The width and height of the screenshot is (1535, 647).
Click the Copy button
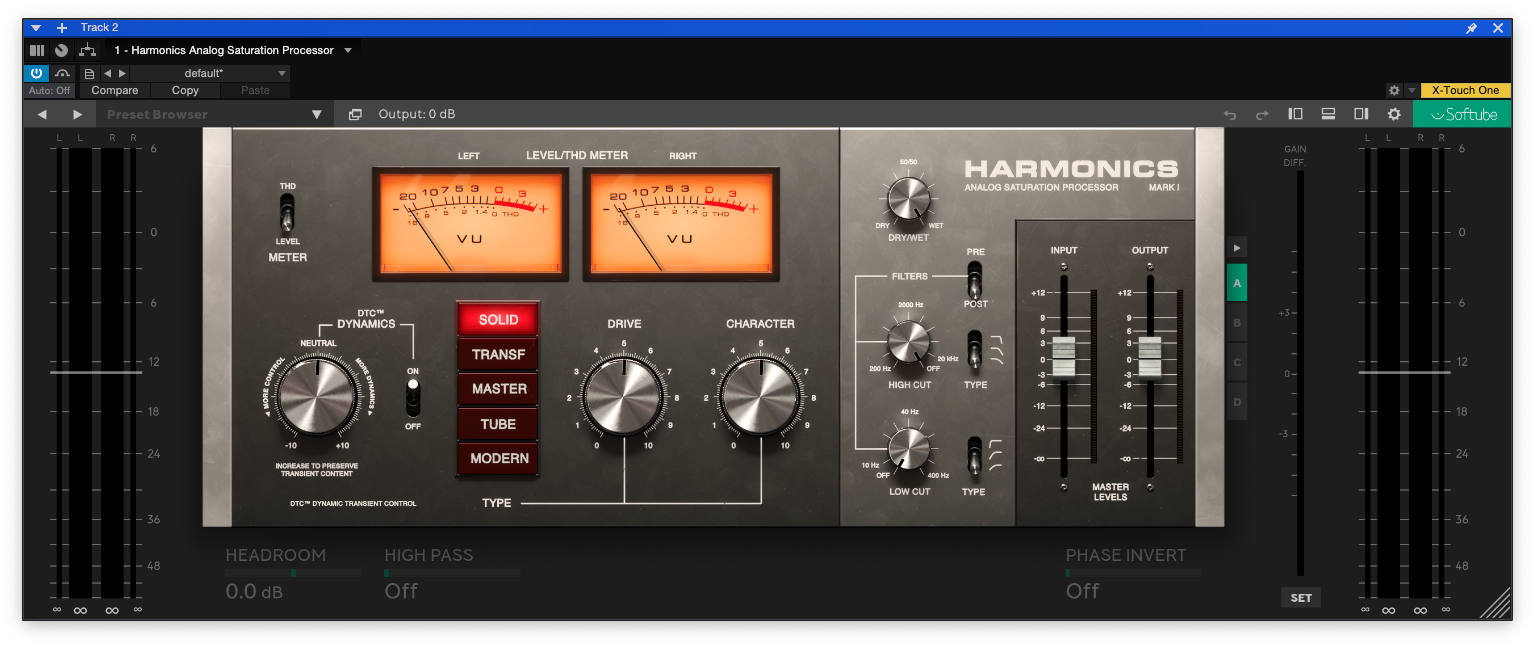point(185,90)
